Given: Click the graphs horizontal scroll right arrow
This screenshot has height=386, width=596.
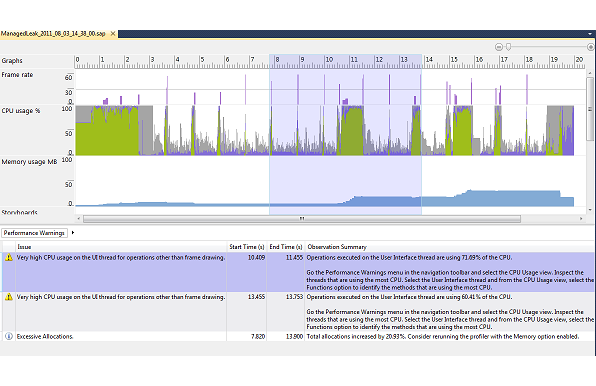Looking at the screenshot, I should [x=581, y=218].
